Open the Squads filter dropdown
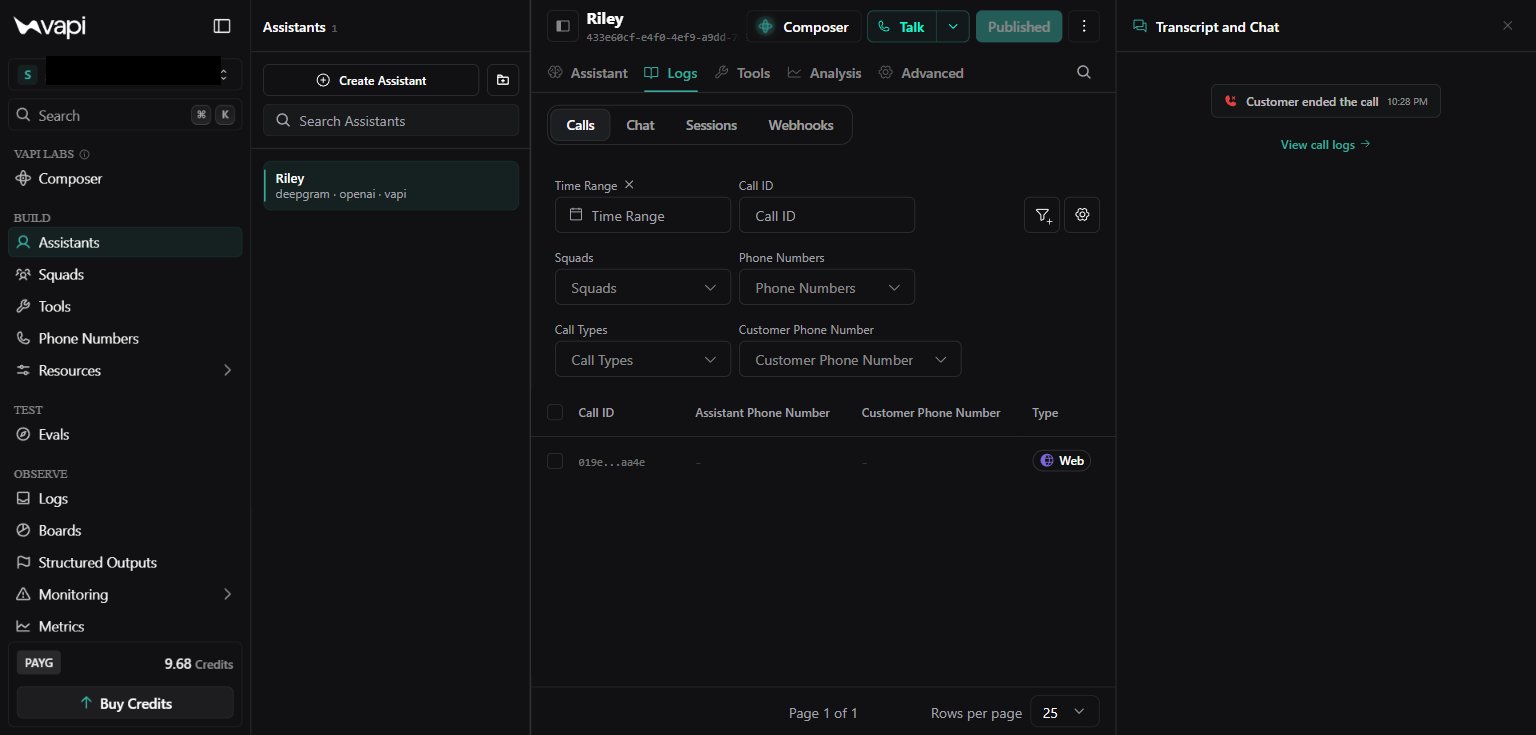This screenshot has height=735, width=1536. coord(643,287)
